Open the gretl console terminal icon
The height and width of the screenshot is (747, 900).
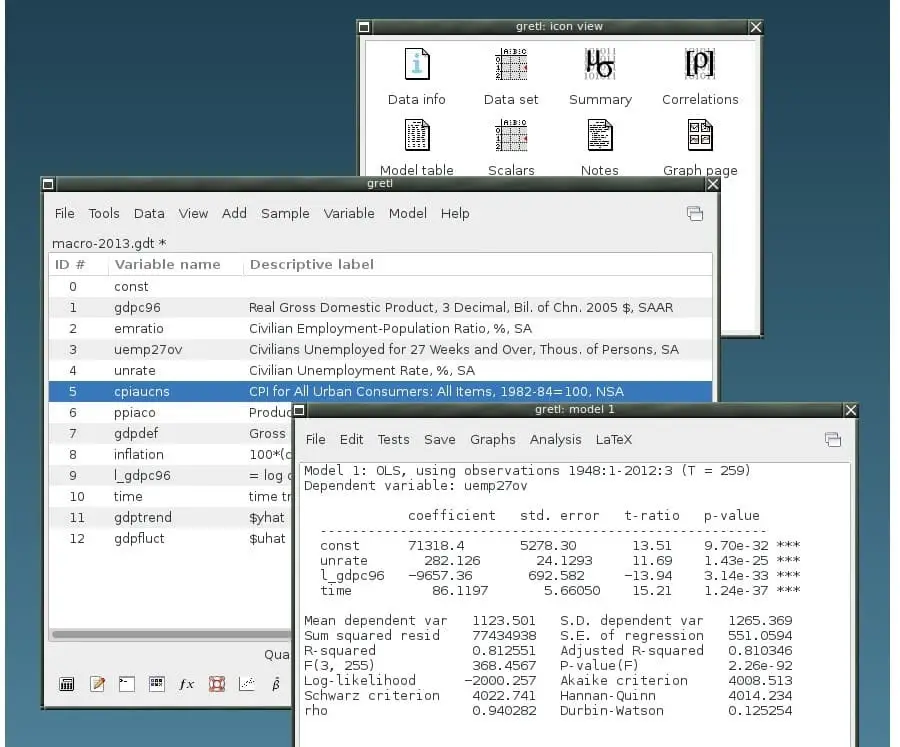[x=127, y=684]
